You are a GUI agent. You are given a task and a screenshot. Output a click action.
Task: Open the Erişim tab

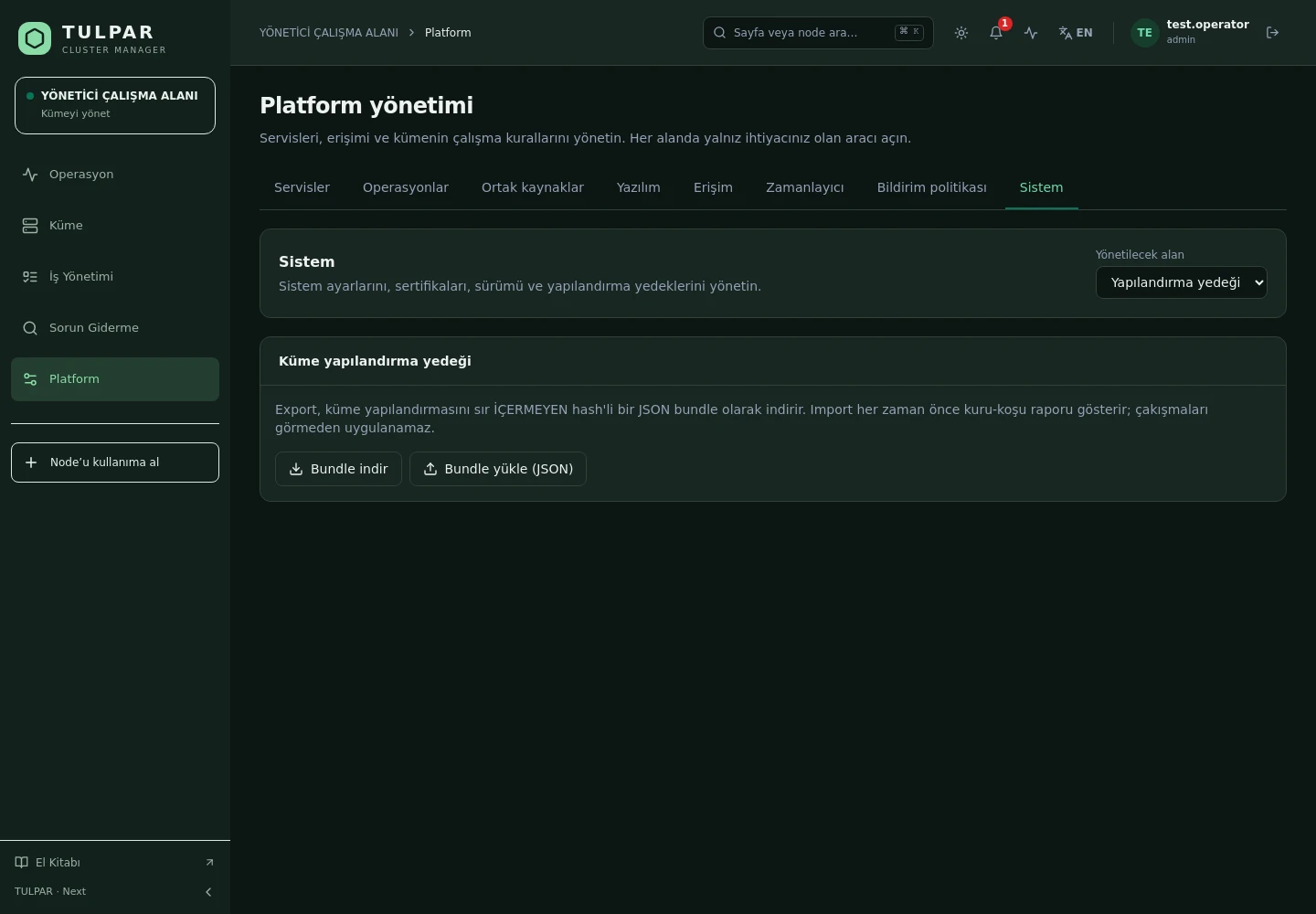(x=713, y=187)
